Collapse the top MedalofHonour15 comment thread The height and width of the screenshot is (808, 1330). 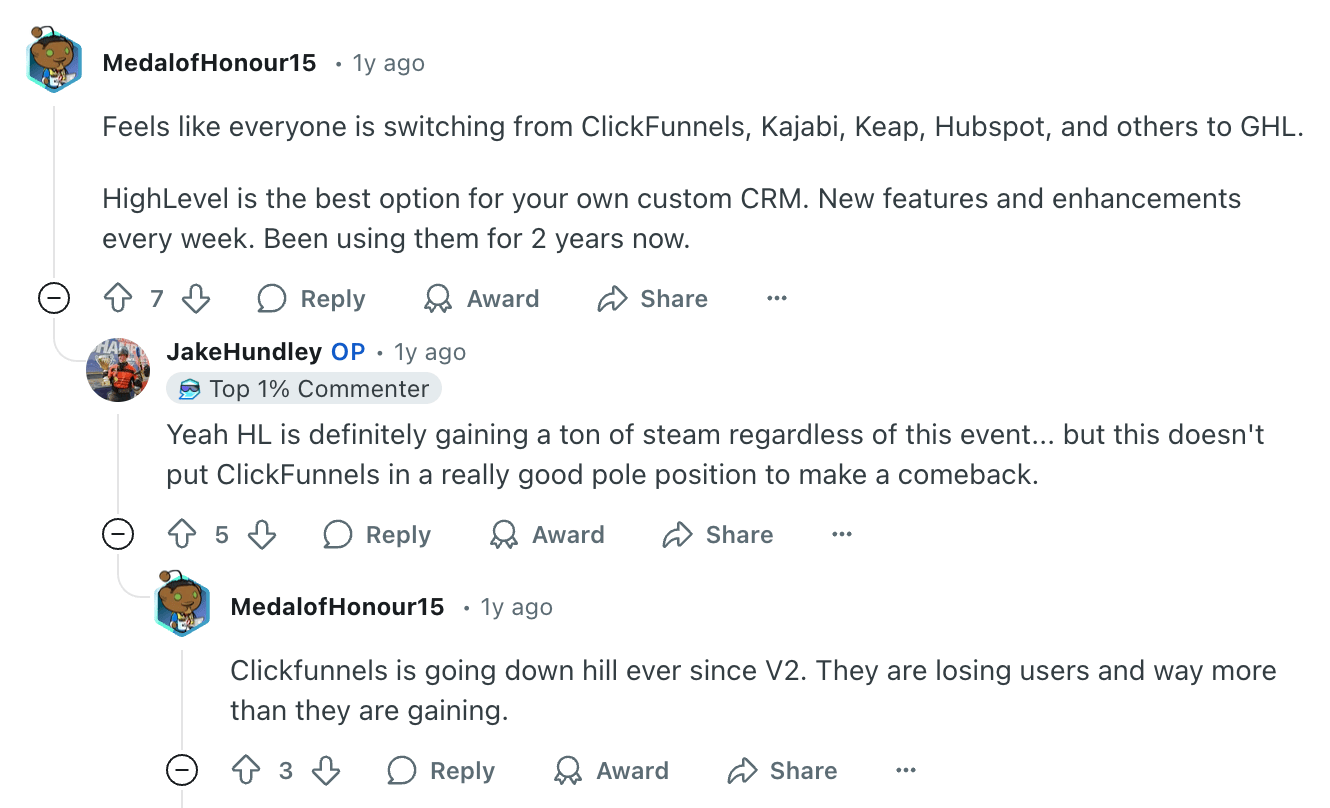tap(53, 299)
